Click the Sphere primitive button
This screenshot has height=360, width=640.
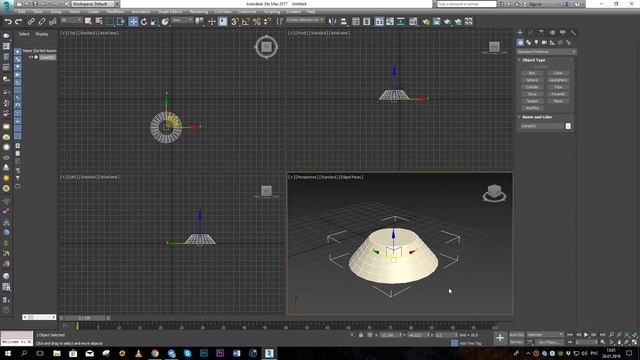coord(532,80)
